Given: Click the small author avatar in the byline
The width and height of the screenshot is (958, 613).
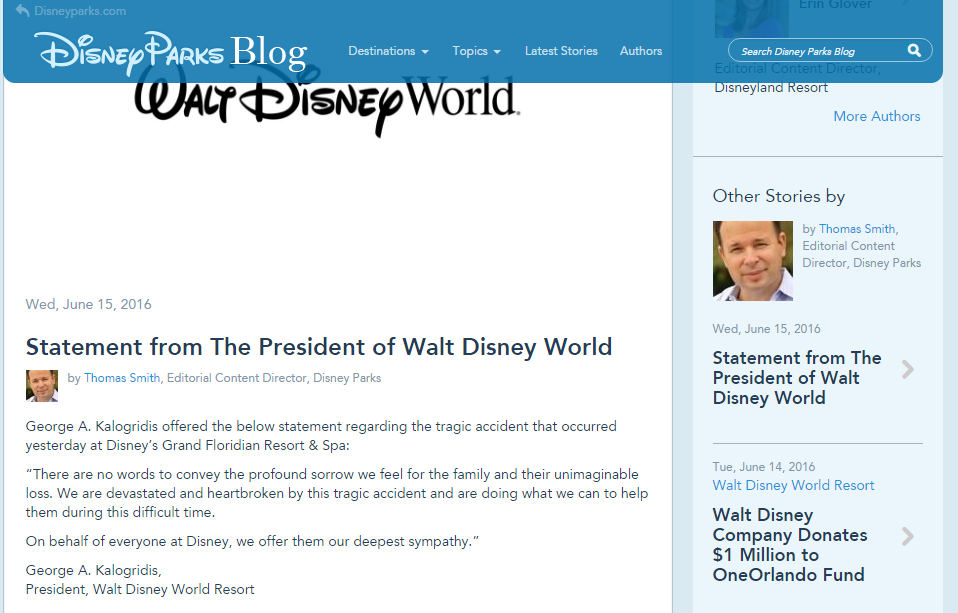Looking at the screenshot, I should coord(42,385).
